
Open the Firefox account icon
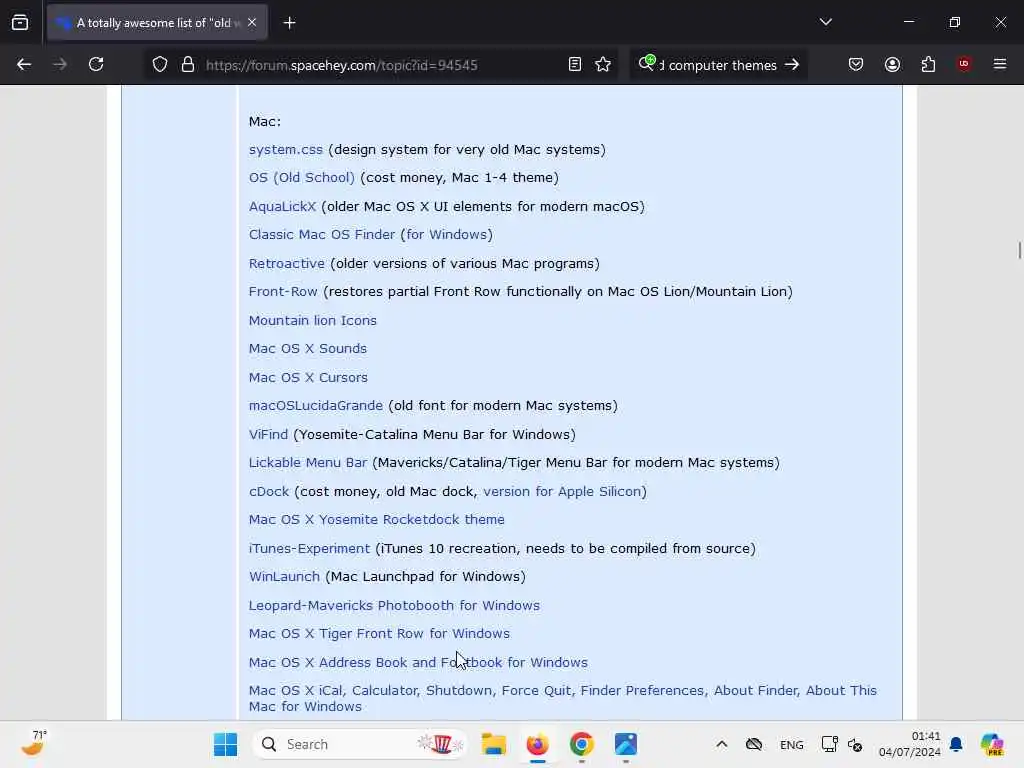[892, 64]
